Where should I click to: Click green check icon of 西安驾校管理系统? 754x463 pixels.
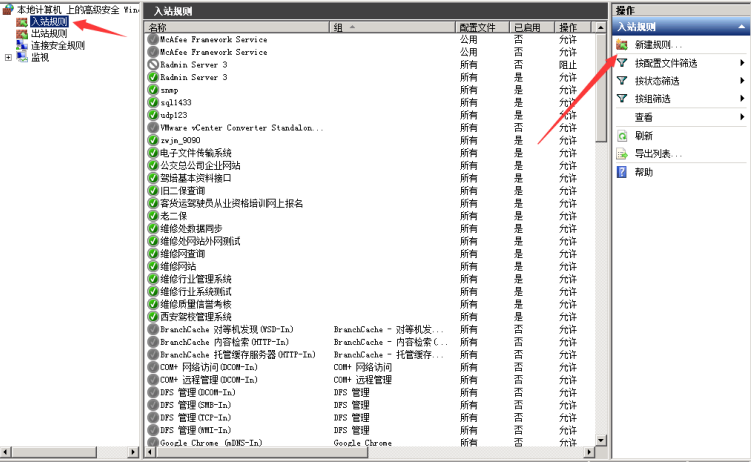point(153,317)
